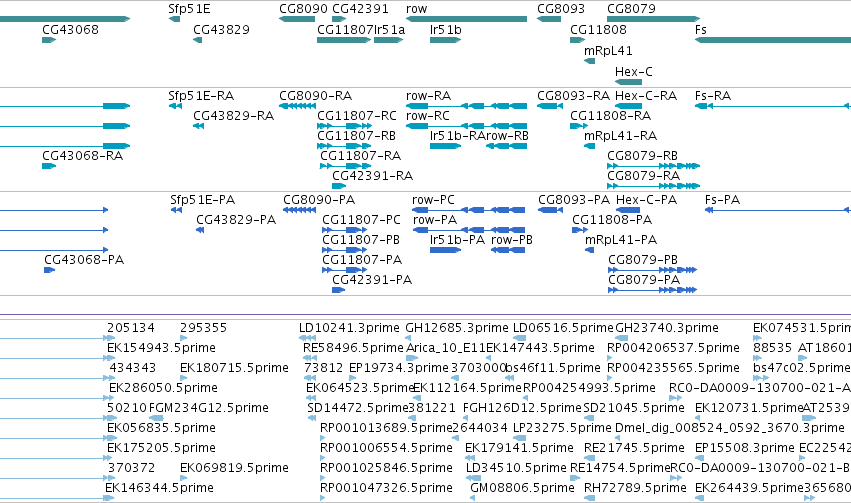The image size is (851, 503).
Task: Click EST FGM234G12.5prime
Action: [x=208, y=408]
